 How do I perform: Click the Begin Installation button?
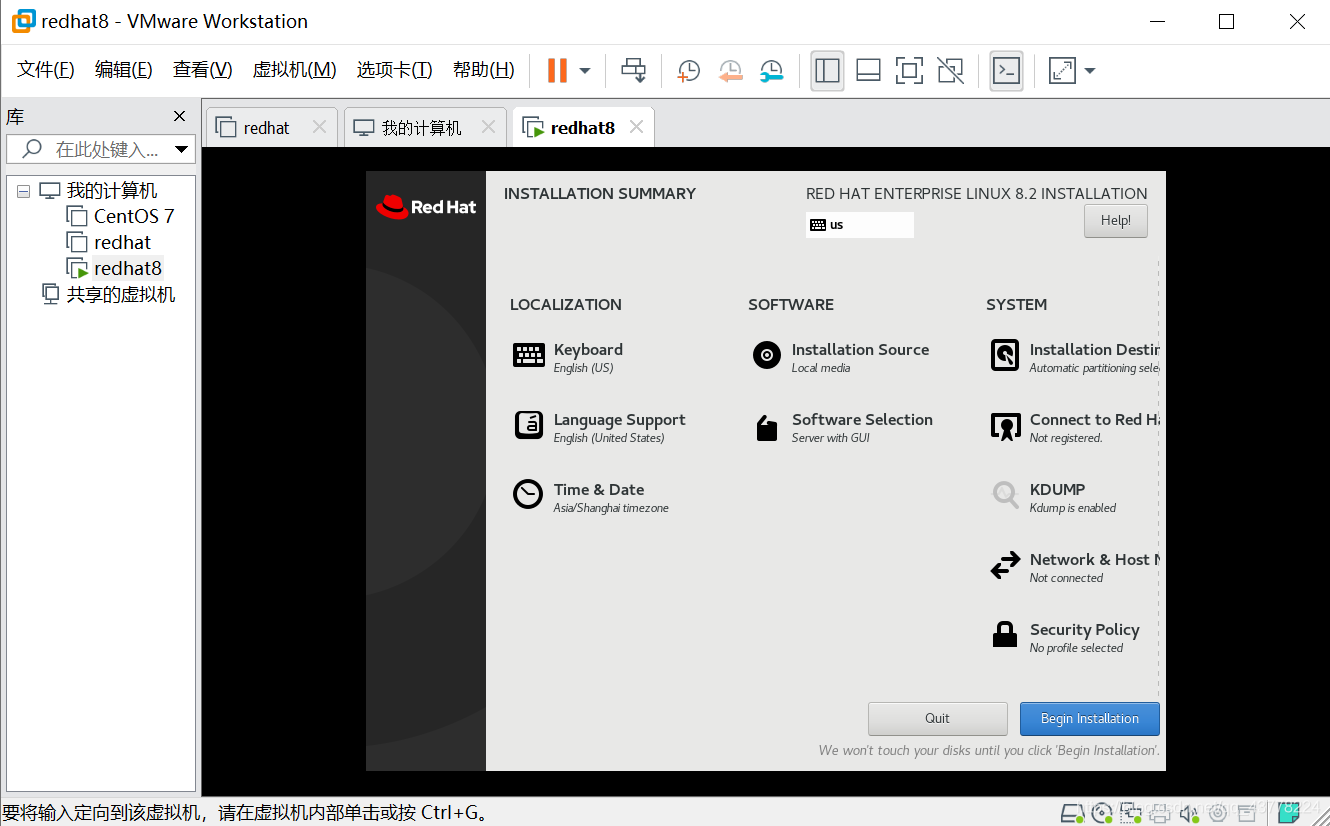(x=1090, y=718)
